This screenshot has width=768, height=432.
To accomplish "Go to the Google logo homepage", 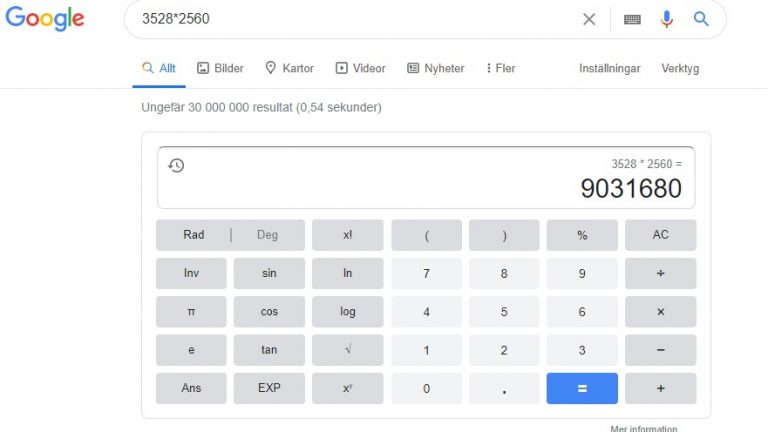I will [x=45, y=19].
